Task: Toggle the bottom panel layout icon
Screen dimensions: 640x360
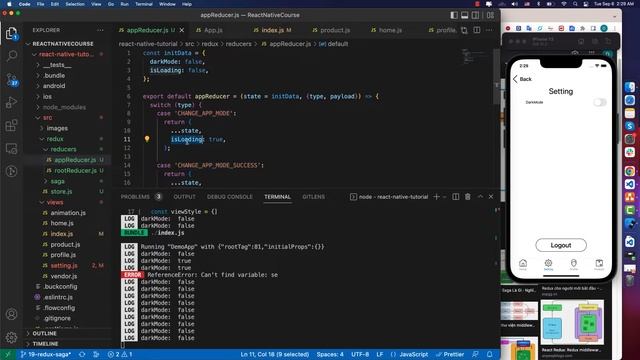Action: click(464, 15)
